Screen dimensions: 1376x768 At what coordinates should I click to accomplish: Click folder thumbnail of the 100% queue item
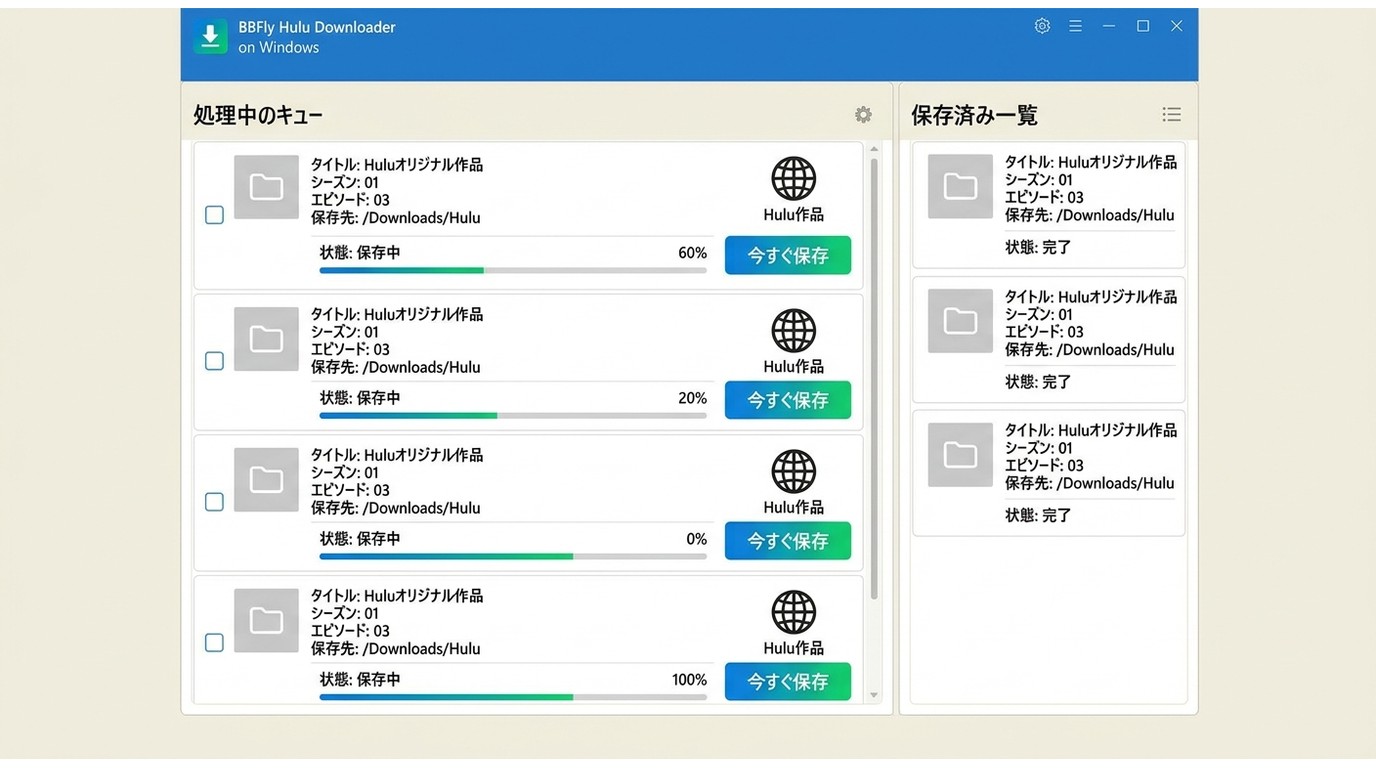pos(266,621)
